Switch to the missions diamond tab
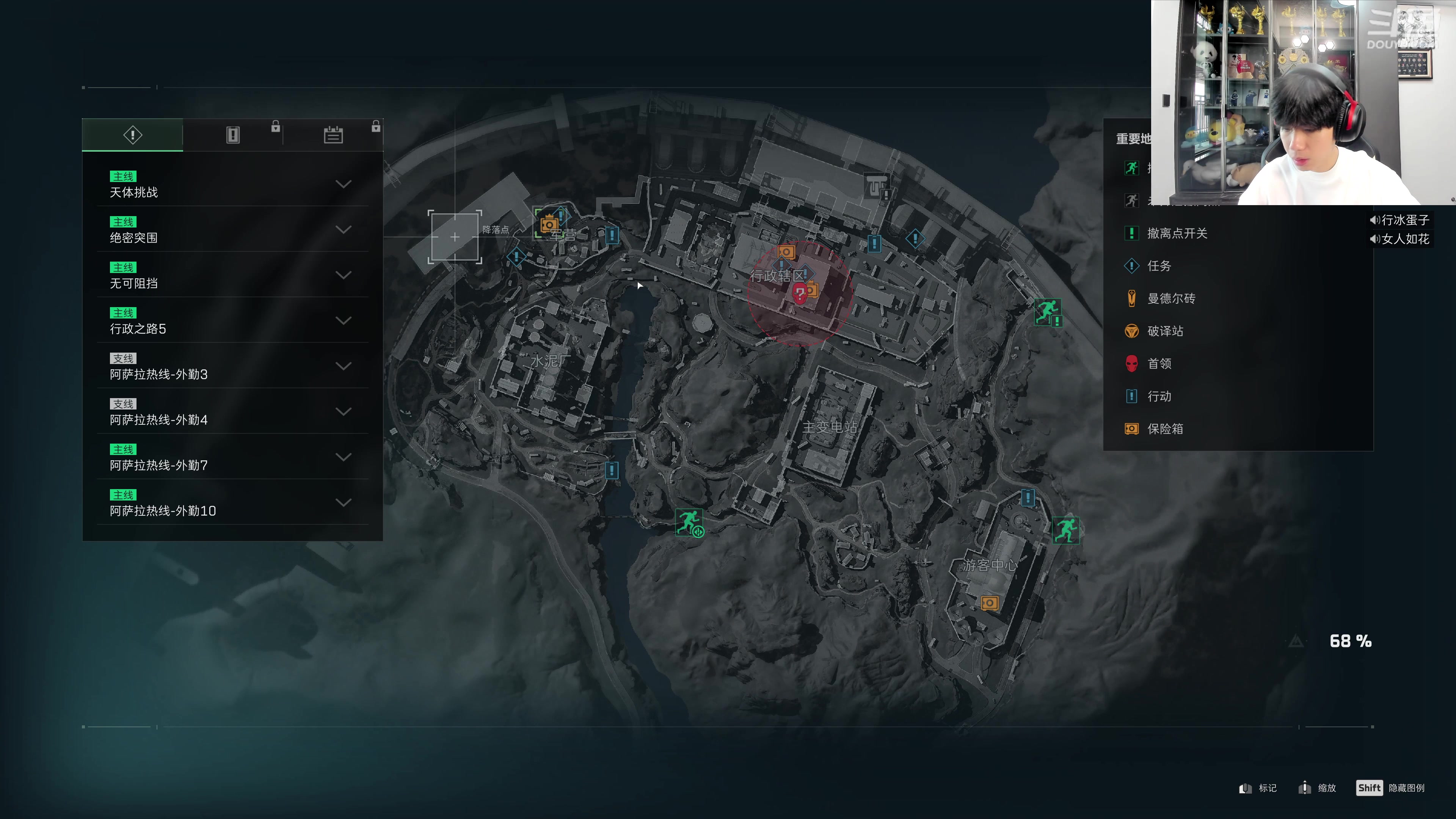 [133, 135]
